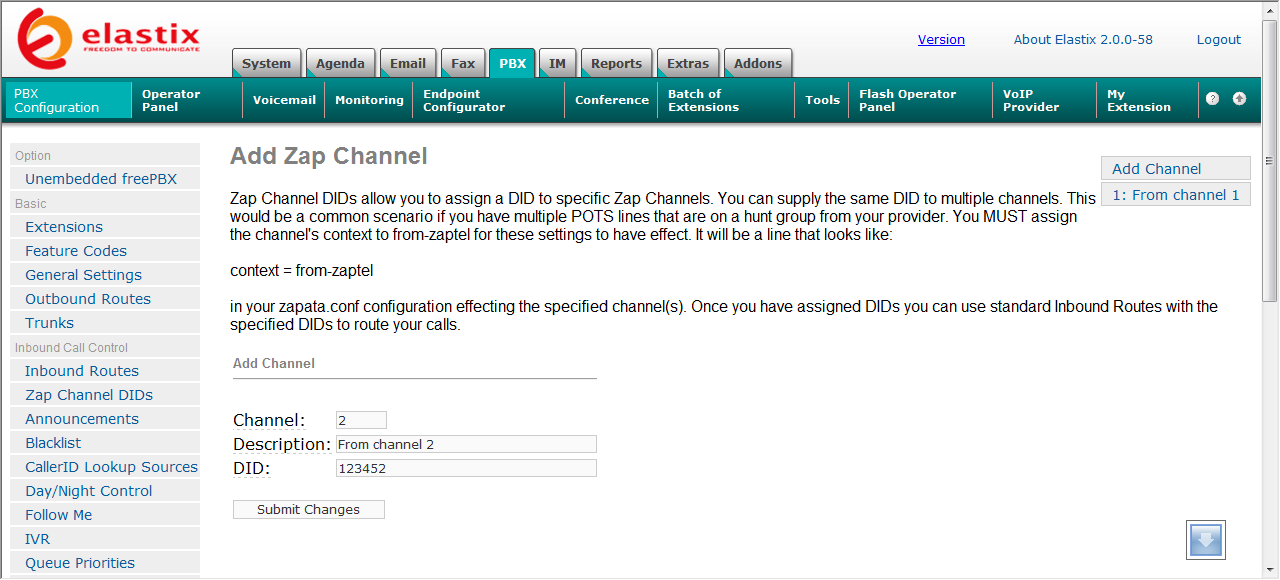Open the Agenda tab
Image resolution: width=1280 pixels, height=580 pixels.
tap(340, 63)
